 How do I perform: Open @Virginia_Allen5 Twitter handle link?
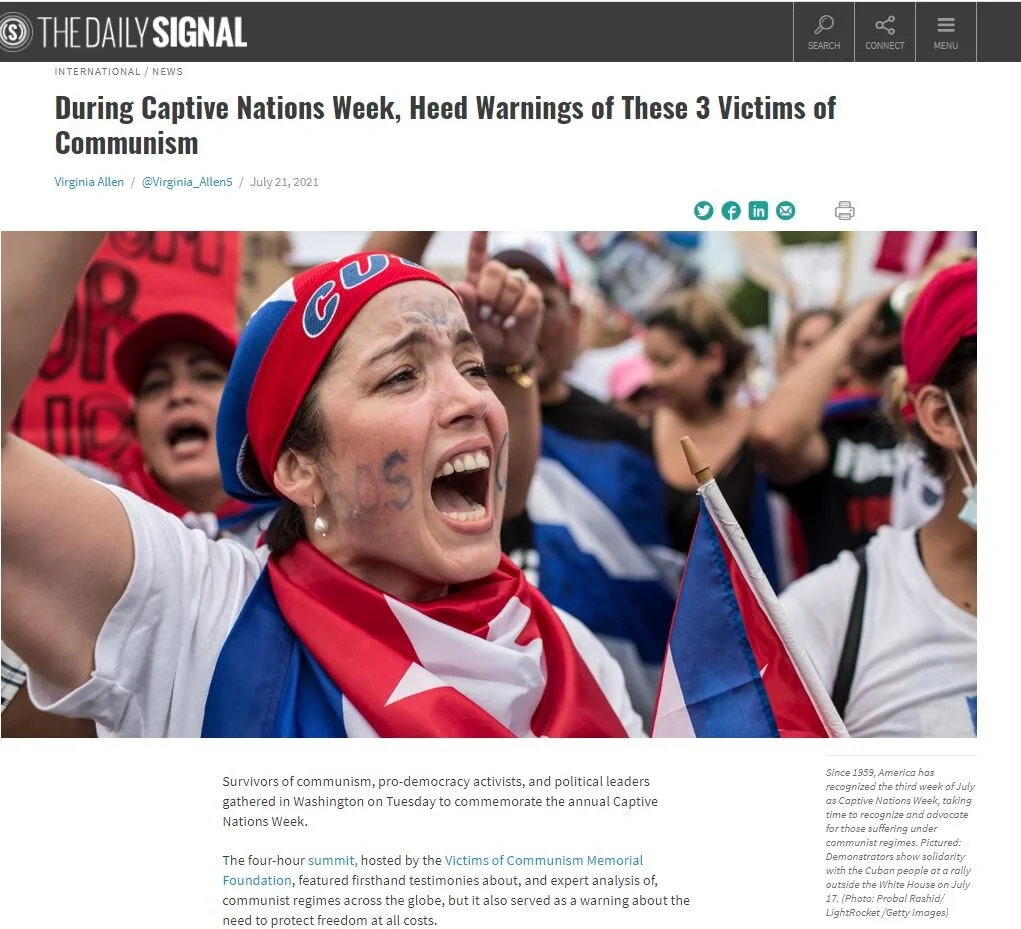click(187, 182)
